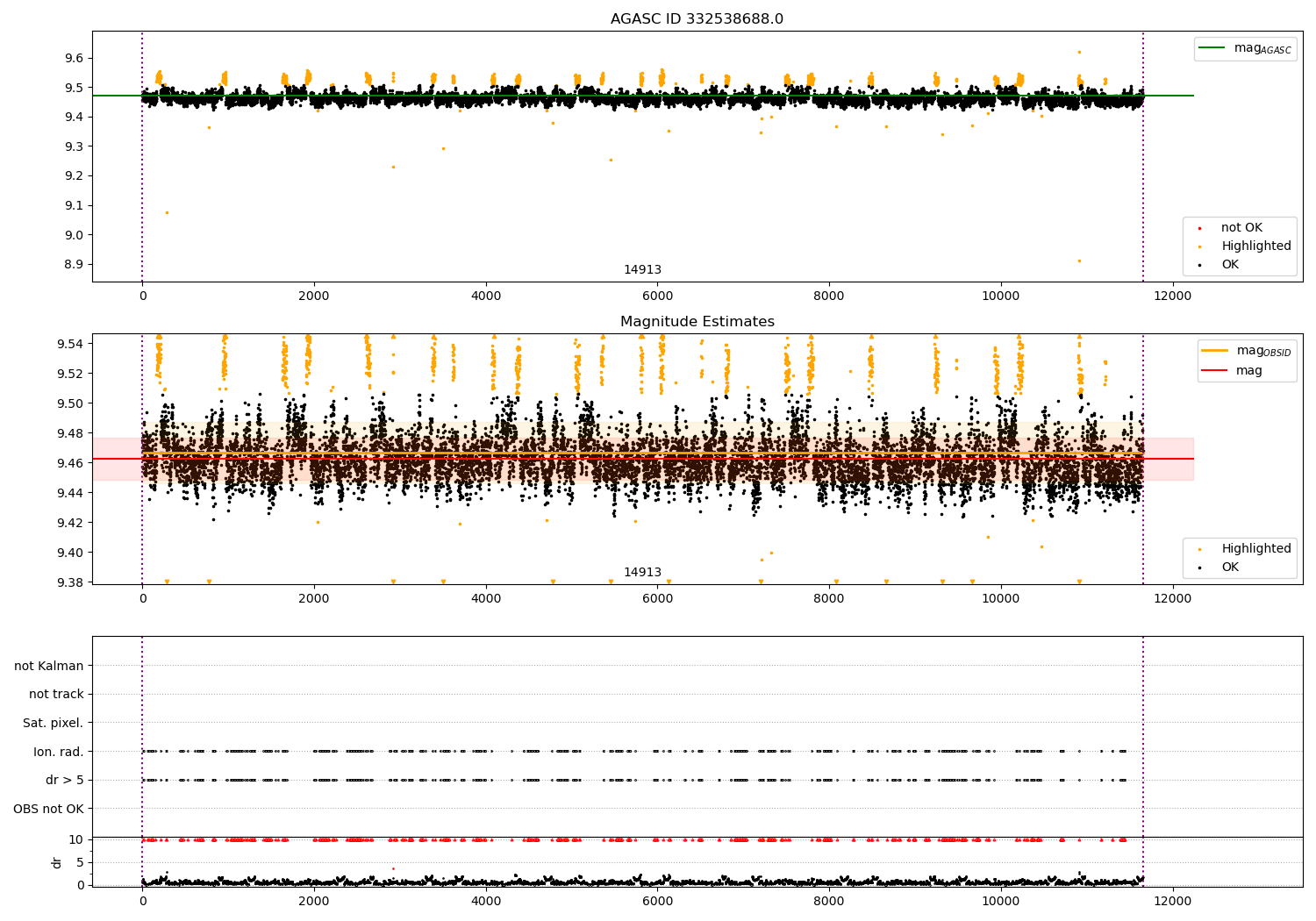Click the 'OK' legend marker in Magnitude Estimates plot

1200,568
